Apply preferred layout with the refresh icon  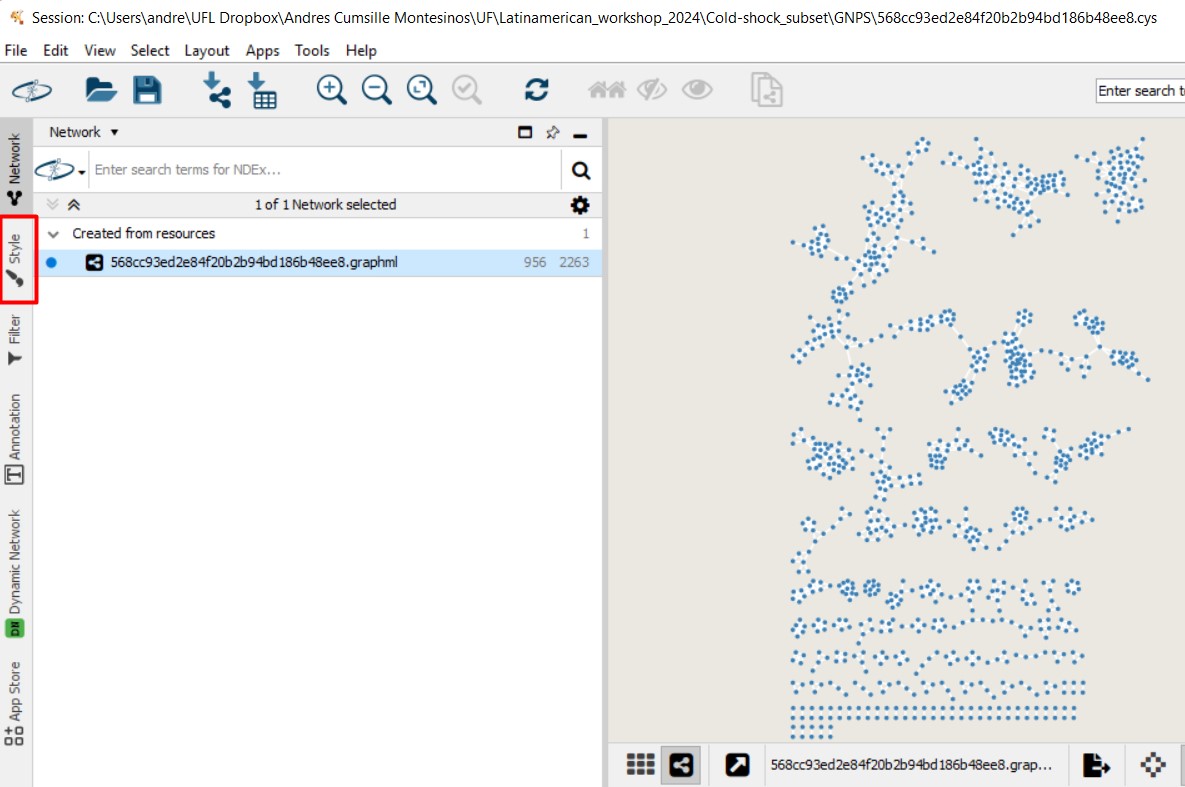coord(537,90)
